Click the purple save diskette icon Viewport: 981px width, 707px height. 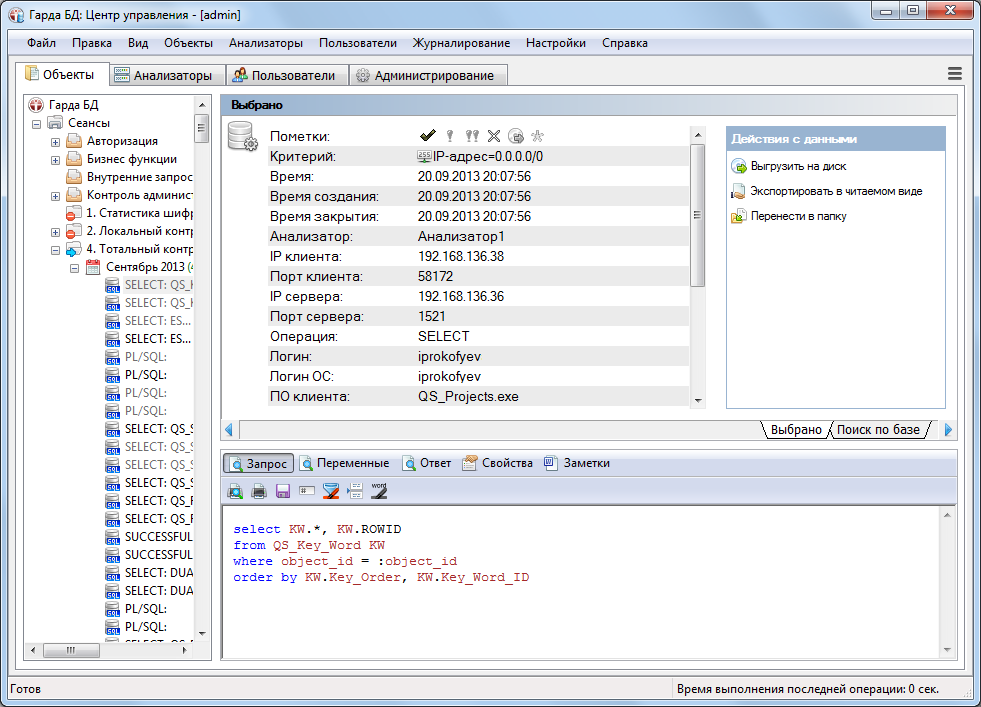pos(283,491)
